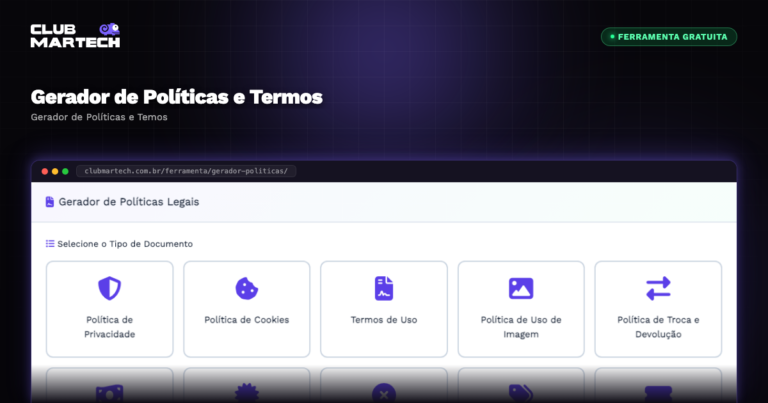768x403 pixels.
Task: Click the Ferramenta Gratuita badge
Action: (x=669, y=37)
